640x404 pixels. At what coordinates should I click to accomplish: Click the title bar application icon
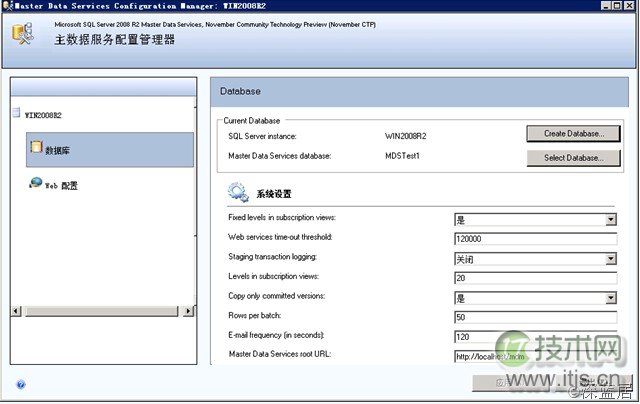7,5
